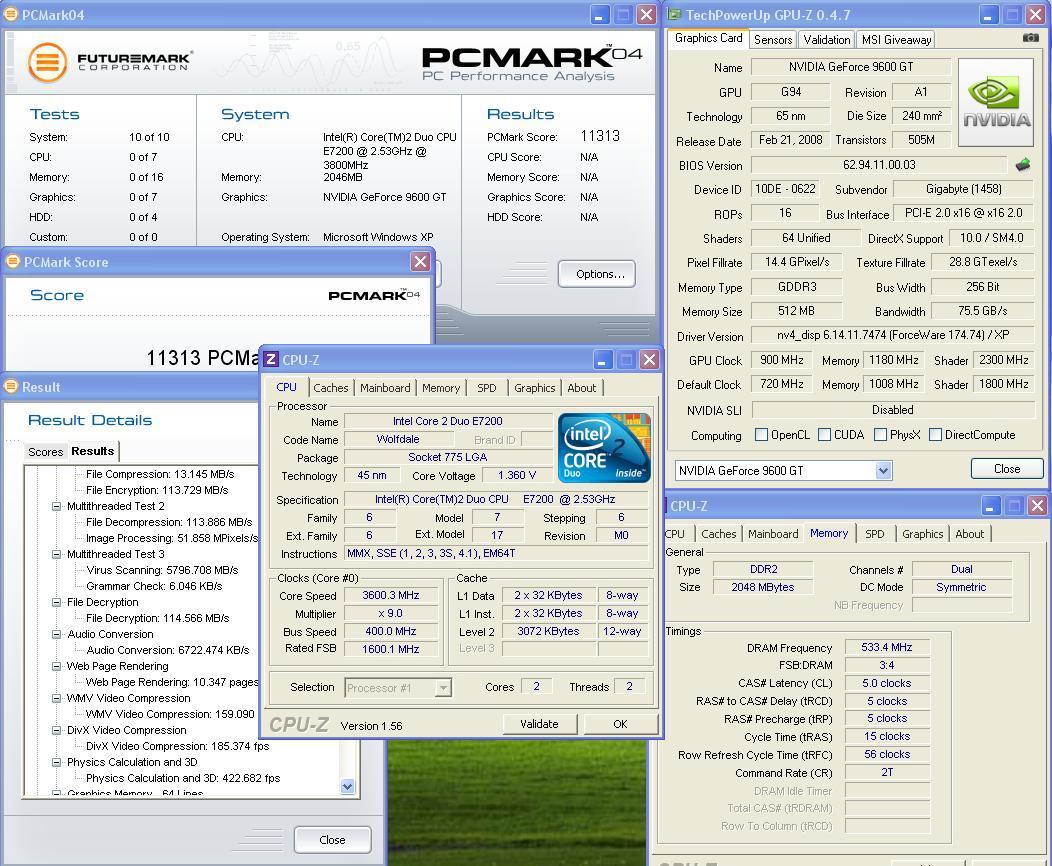The width and height of the screenshot is (1052, 866).
Task: Minimize the PCMark04 window
Action: (x=599, y=15)
